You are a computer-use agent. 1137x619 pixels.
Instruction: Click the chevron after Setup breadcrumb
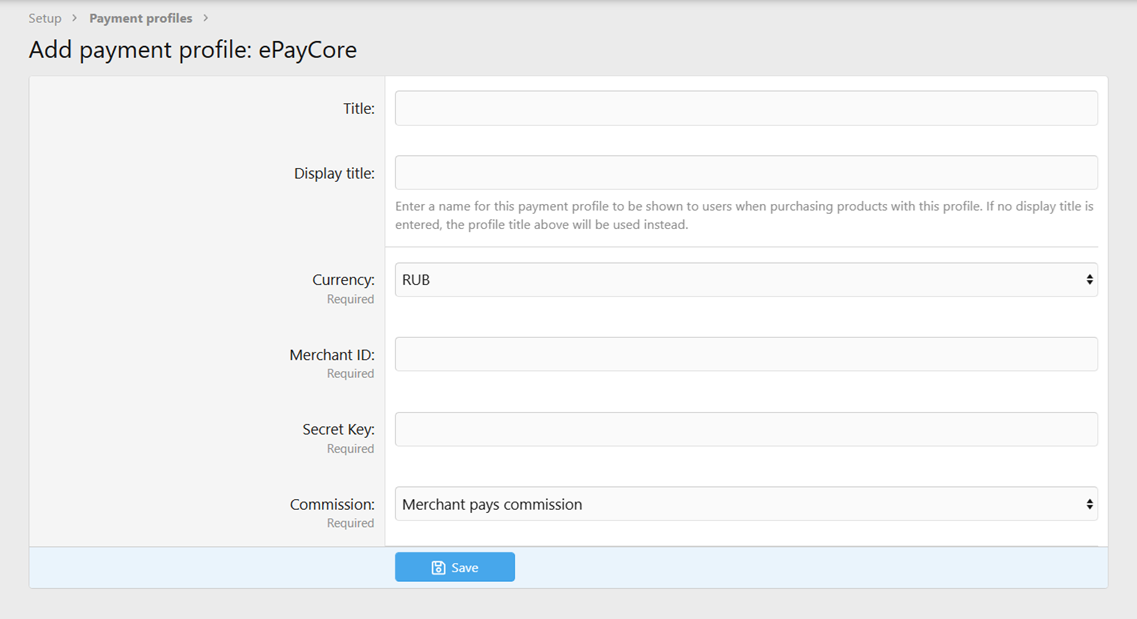click(x=75, y=18)
